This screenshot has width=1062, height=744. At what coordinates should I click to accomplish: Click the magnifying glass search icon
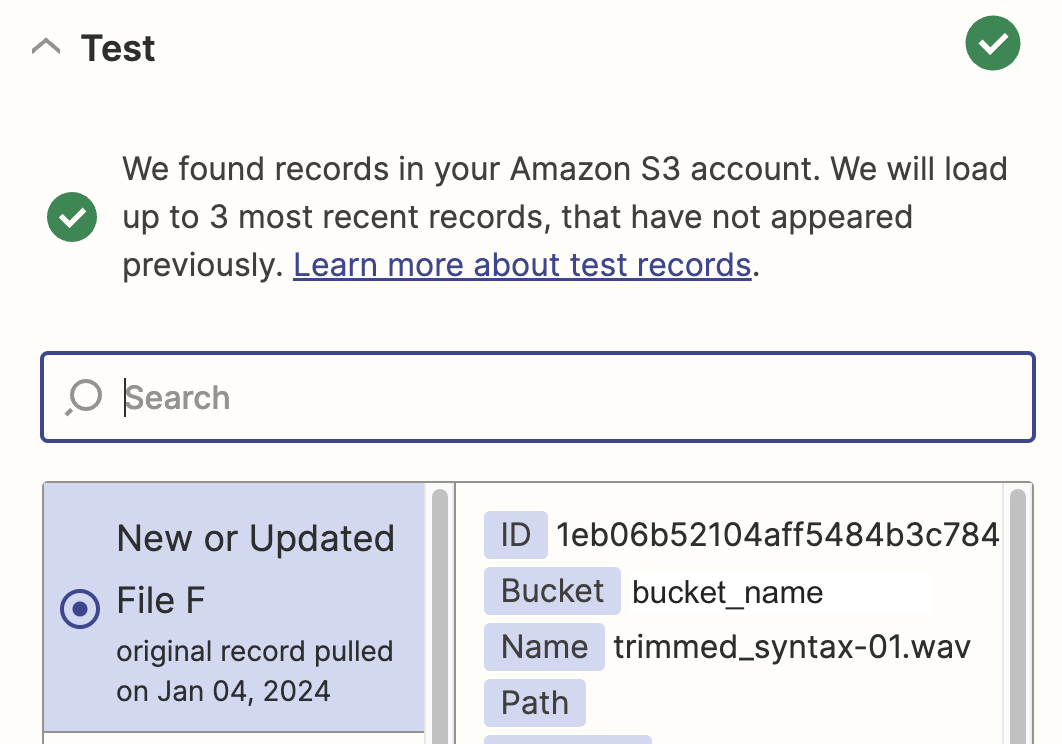(x=84, y=397)
